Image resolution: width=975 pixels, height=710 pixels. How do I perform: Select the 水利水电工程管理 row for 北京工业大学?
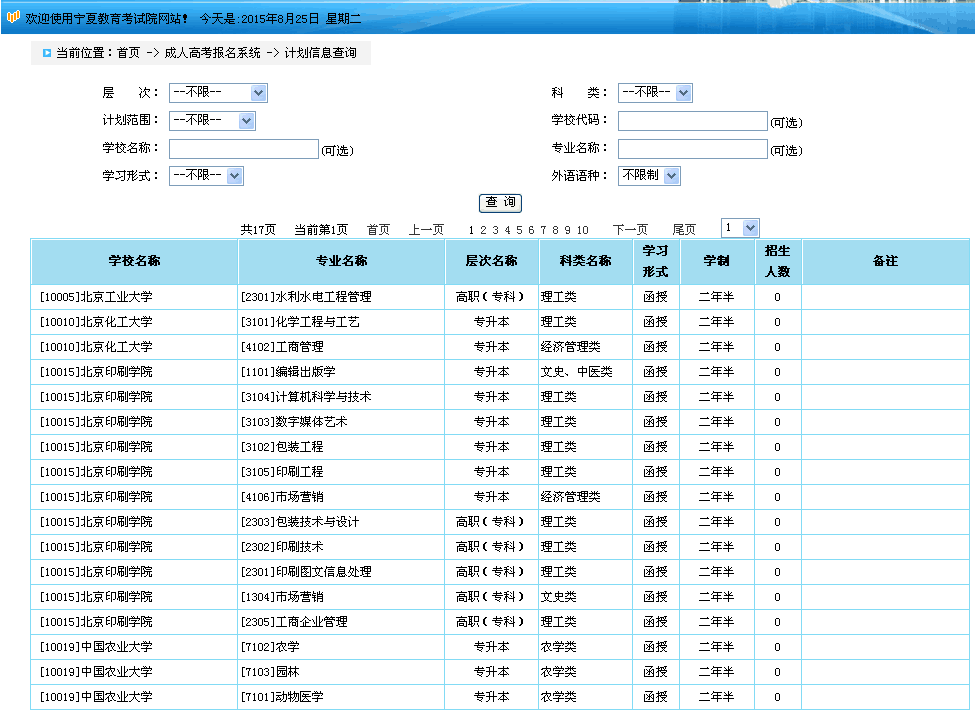tap(306, 297)
